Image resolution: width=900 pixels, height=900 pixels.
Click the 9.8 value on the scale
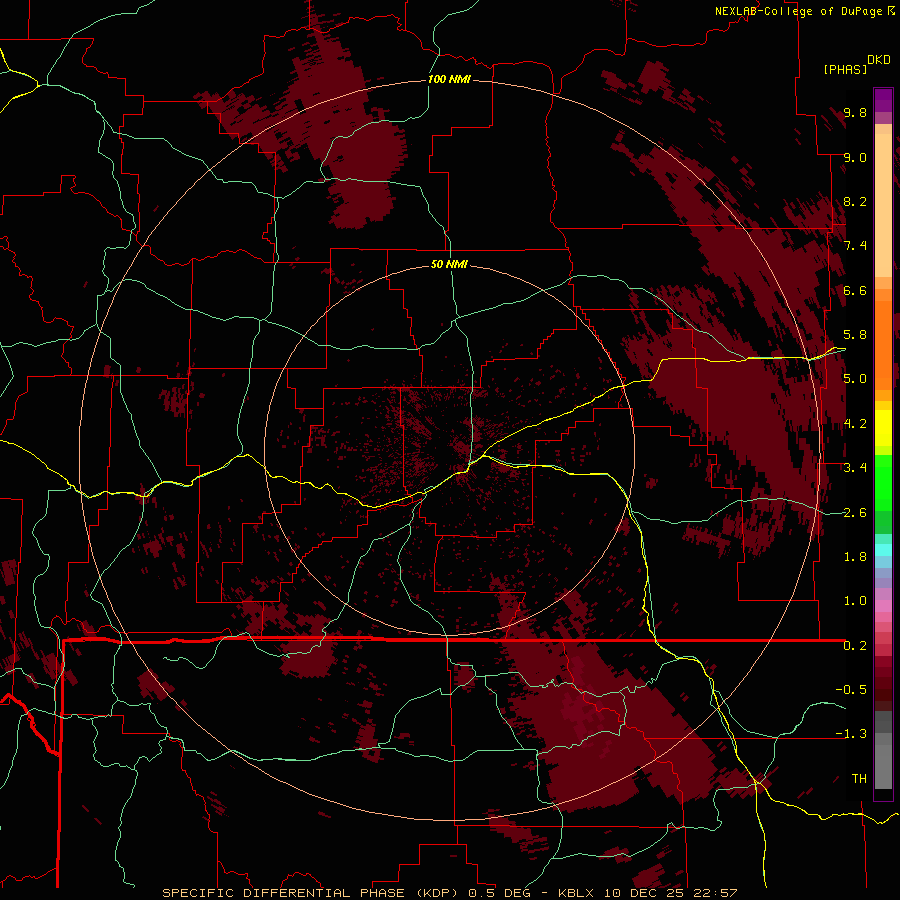855,112
